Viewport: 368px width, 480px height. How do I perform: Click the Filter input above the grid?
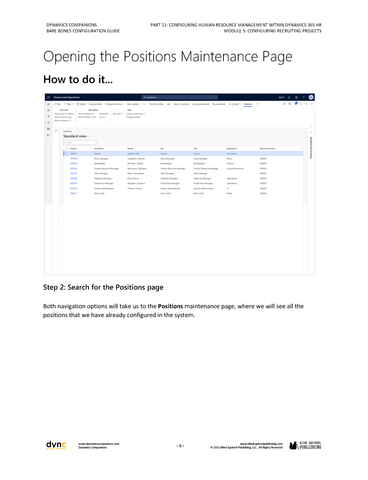click(x=80, y=143)
